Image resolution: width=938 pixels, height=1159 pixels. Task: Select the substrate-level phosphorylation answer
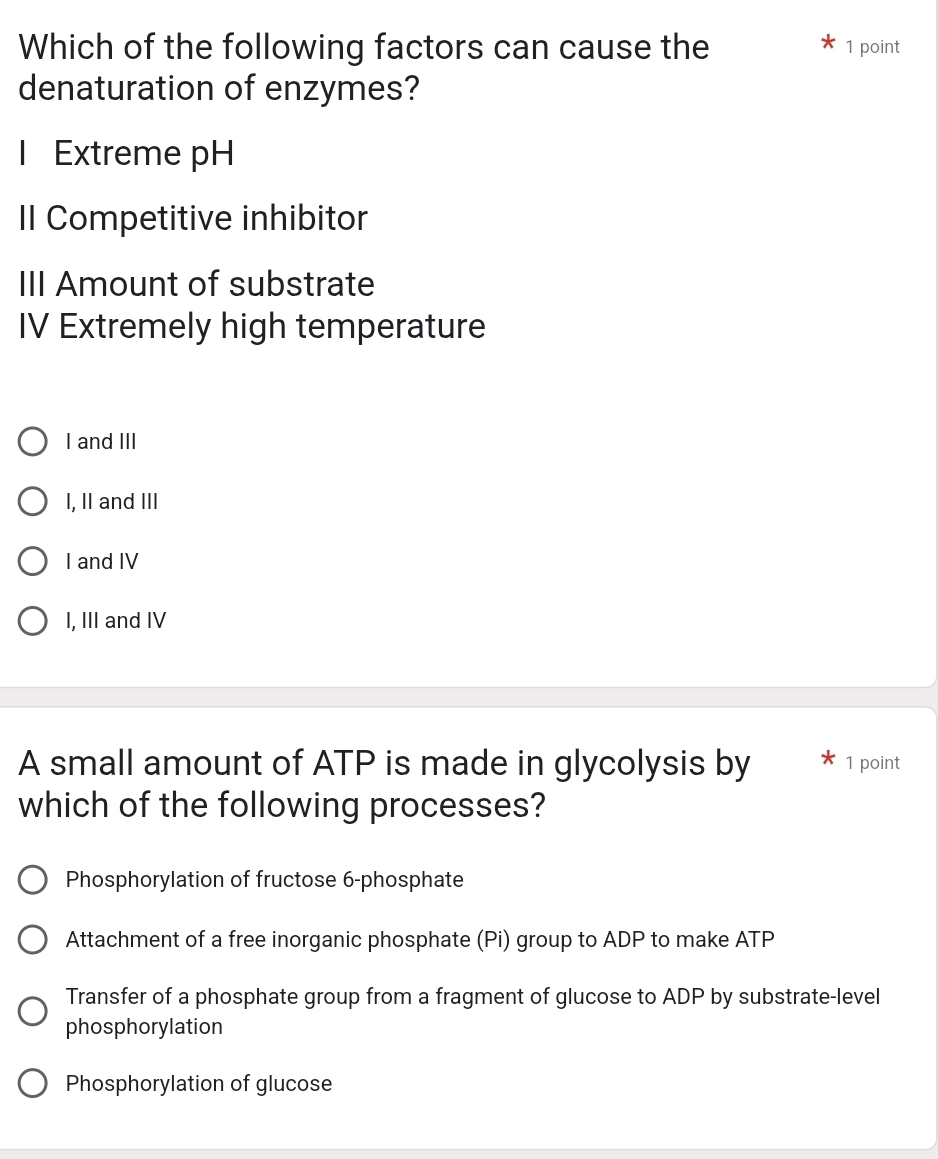33,1011
